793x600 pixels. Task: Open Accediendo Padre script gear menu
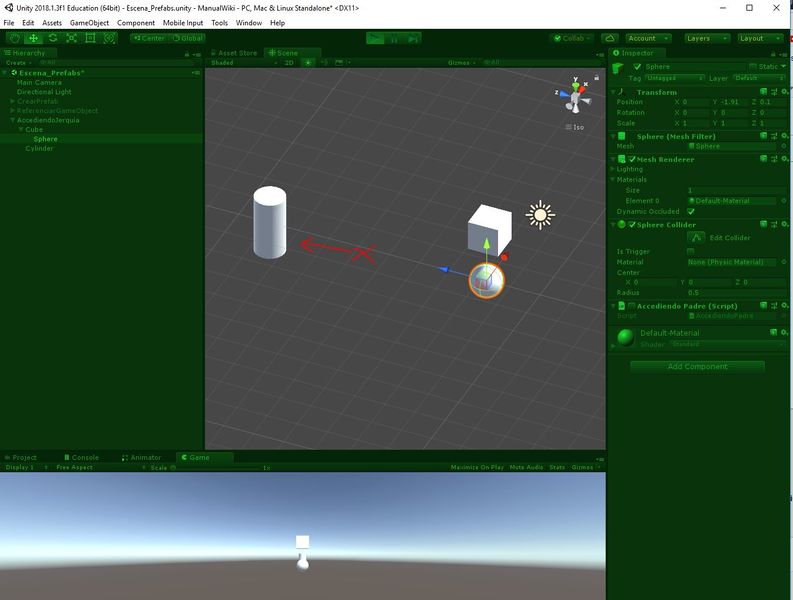(x=784, y=306)
